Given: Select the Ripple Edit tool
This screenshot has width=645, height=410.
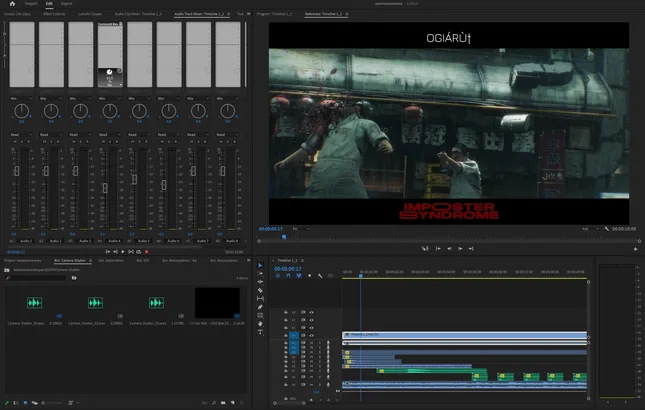Looking at the screenshot, I should [x=261, y=282].
